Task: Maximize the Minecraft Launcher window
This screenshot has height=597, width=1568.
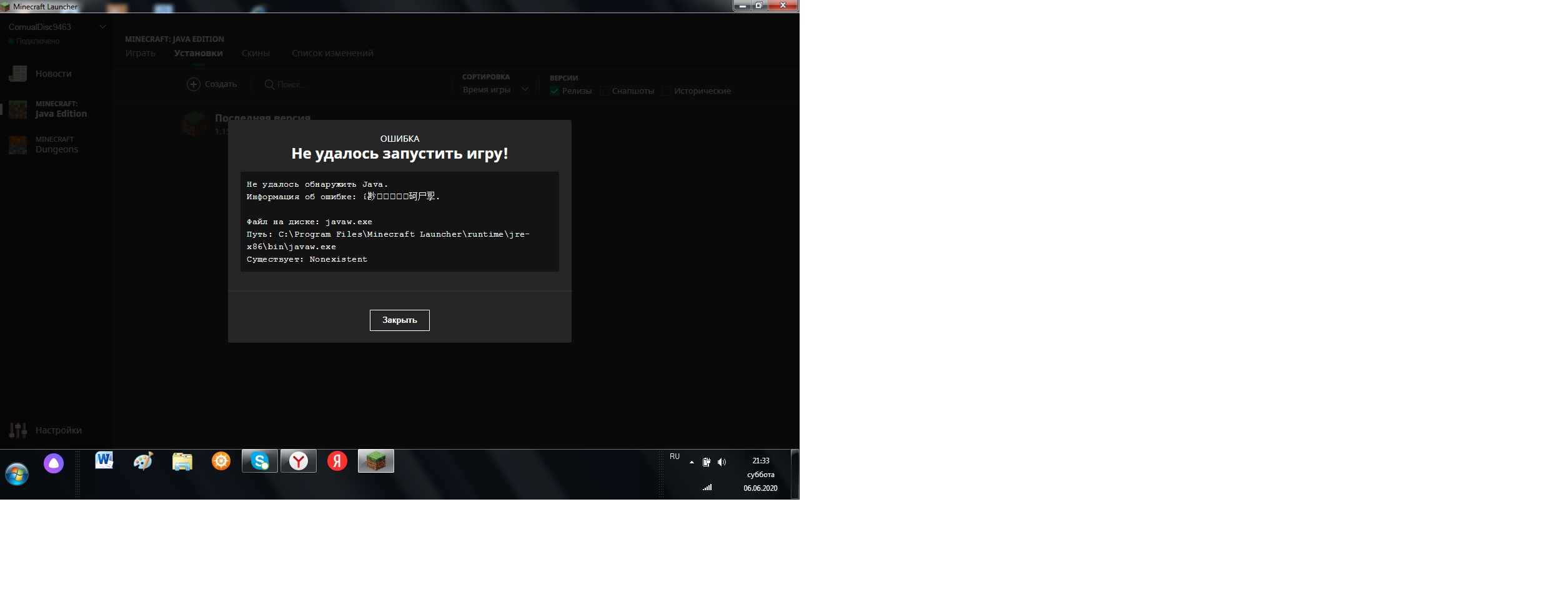Action: pyautogui.click(x=759, y=6)
